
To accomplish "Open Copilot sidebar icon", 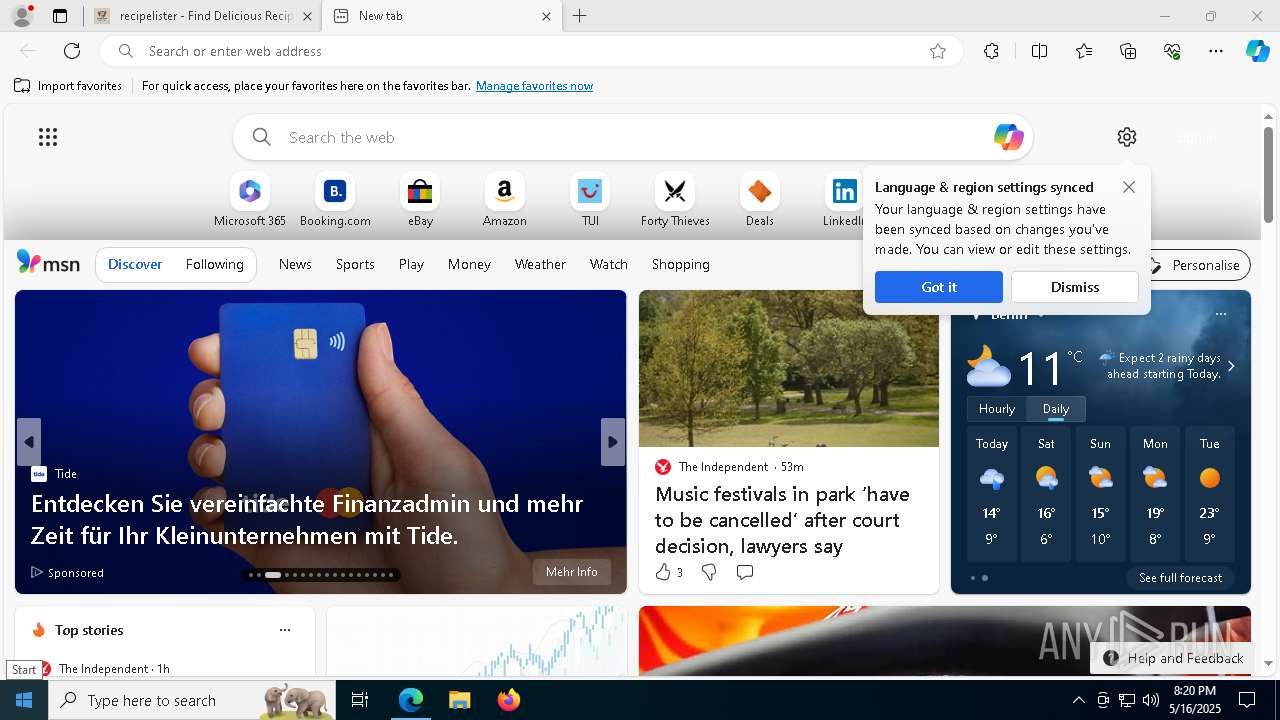I will 1258,51.
